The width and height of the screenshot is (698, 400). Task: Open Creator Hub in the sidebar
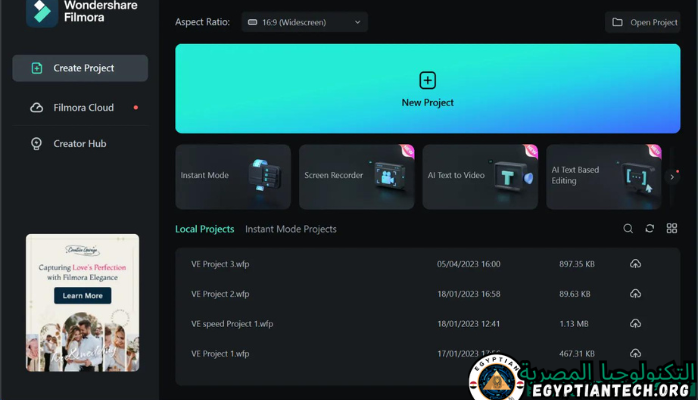click(x=80, y=144)
